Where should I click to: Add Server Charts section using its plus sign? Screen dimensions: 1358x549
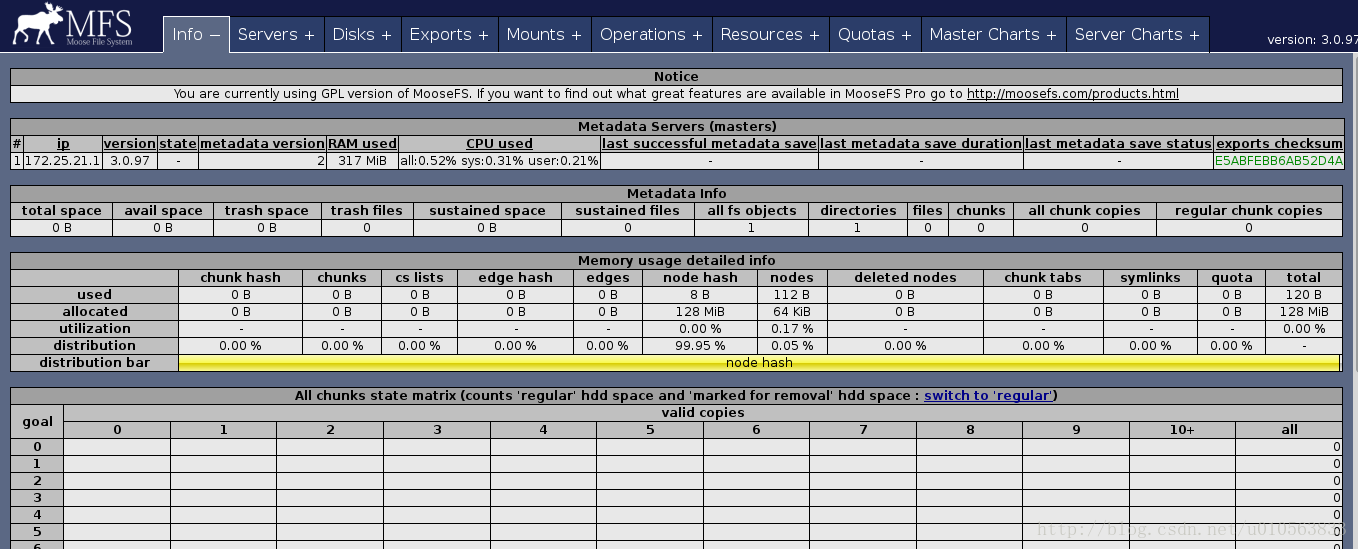pos(1194,35)
